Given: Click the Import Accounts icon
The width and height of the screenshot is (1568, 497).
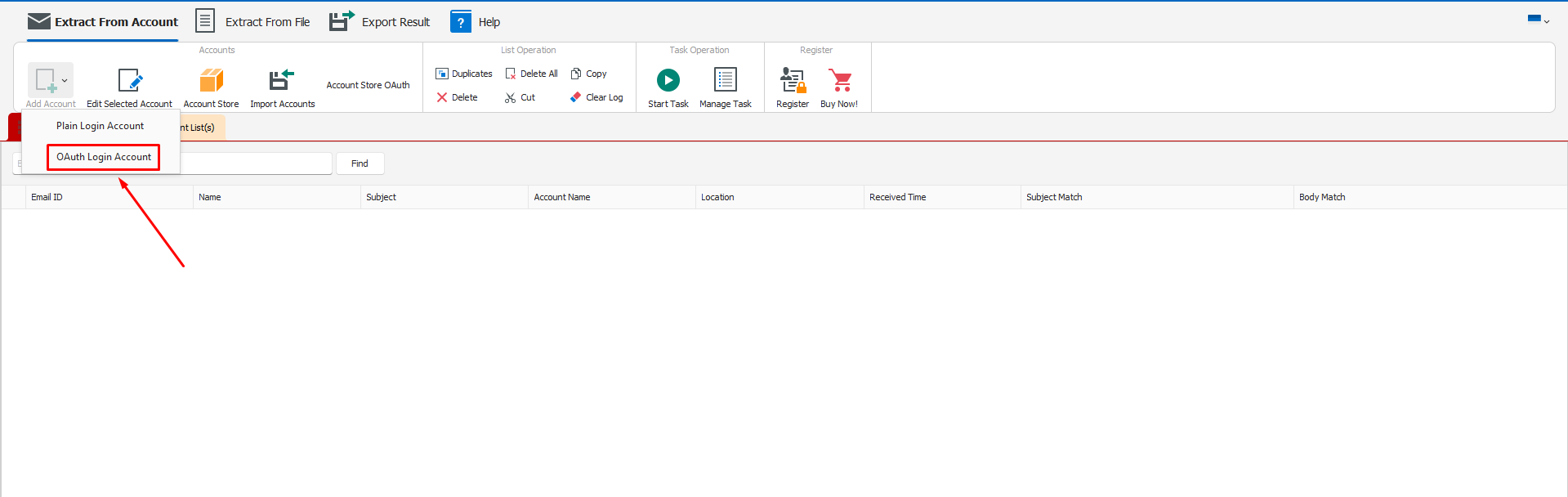Looking at the screenshot, I should coord(282,81).
